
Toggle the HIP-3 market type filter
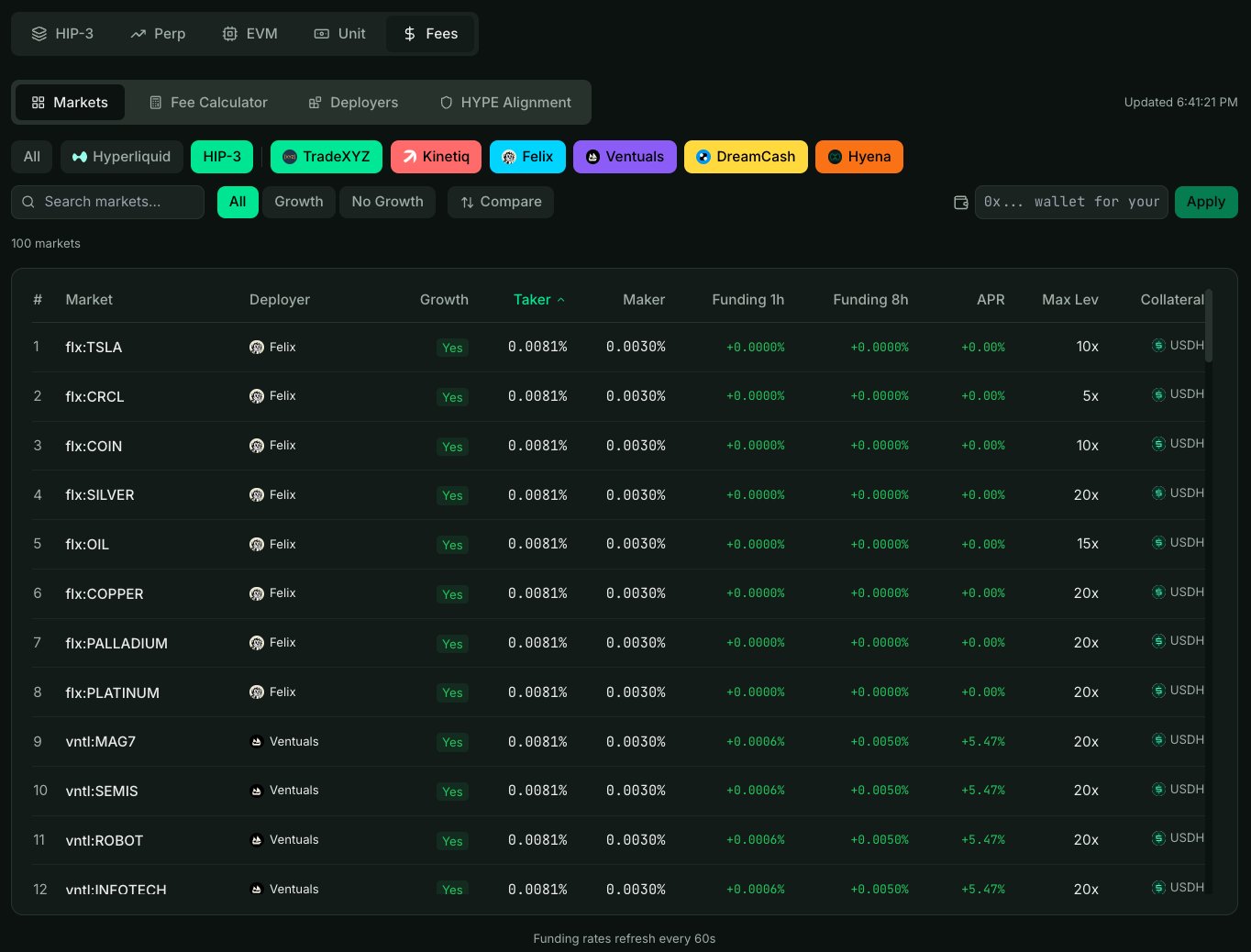click(x=222, y=157)
